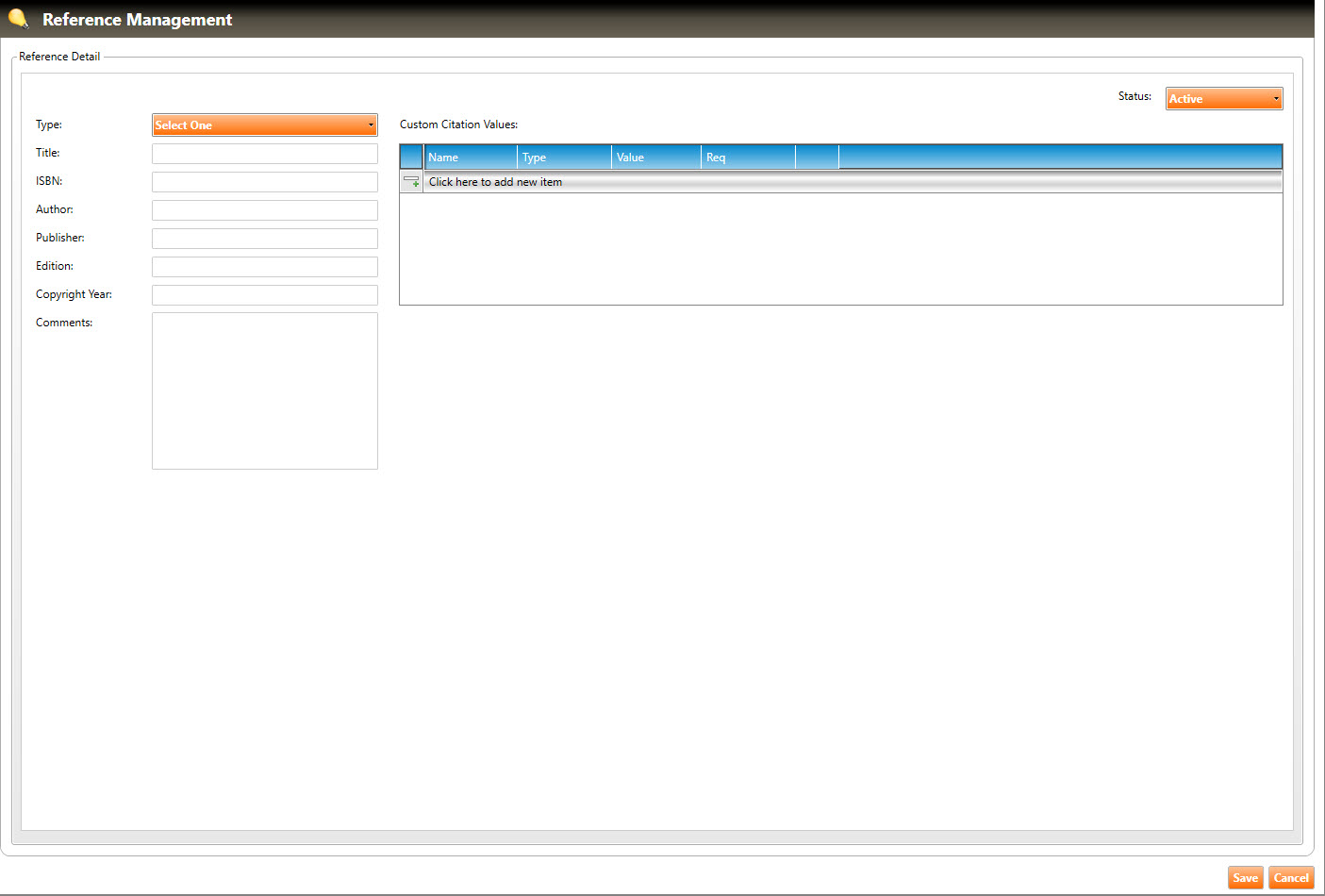Click the lightbulb icon beside Reference Management

[x=18, y=18]
